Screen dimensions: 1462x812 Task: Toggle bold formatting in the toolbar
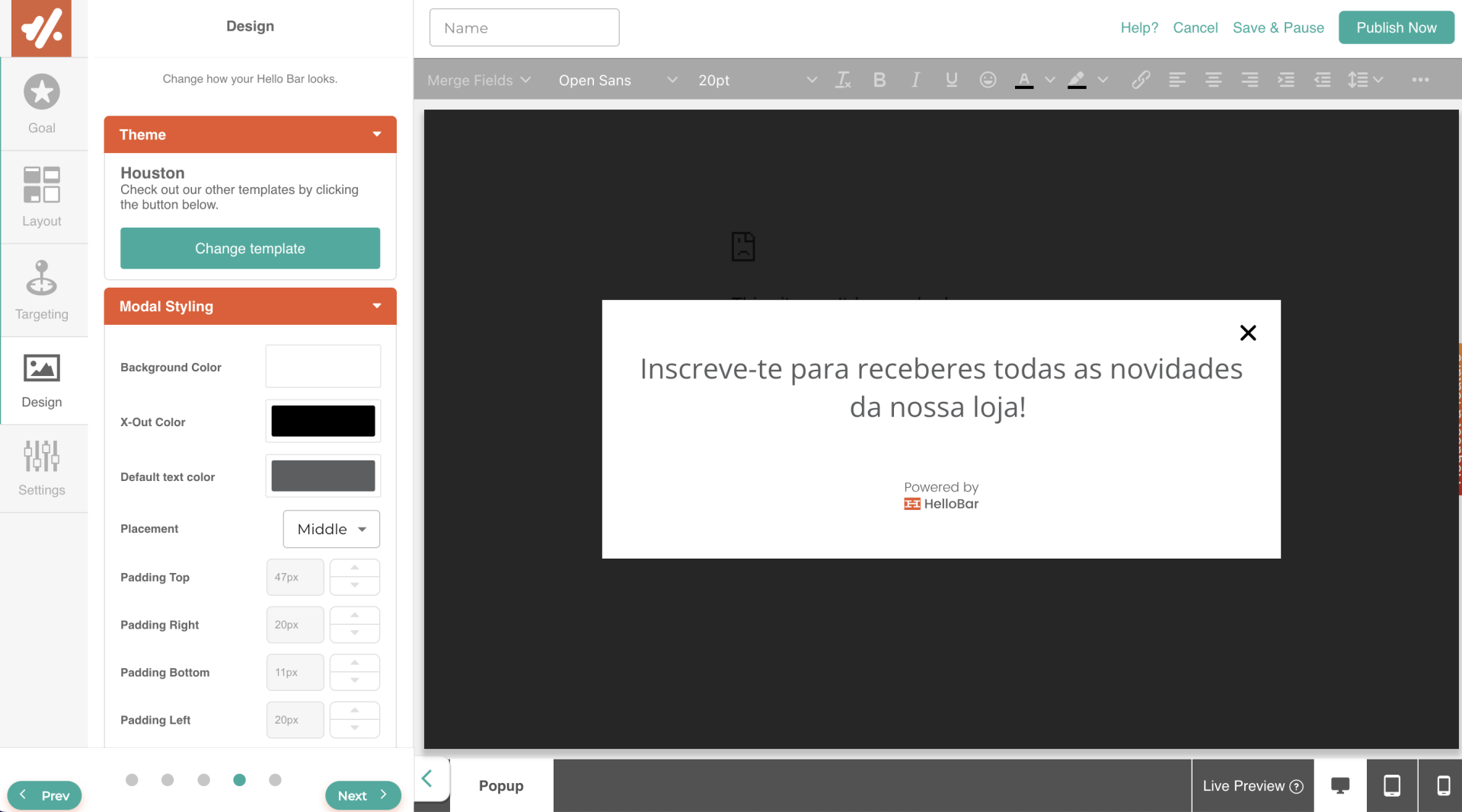[x=879, y=80]
